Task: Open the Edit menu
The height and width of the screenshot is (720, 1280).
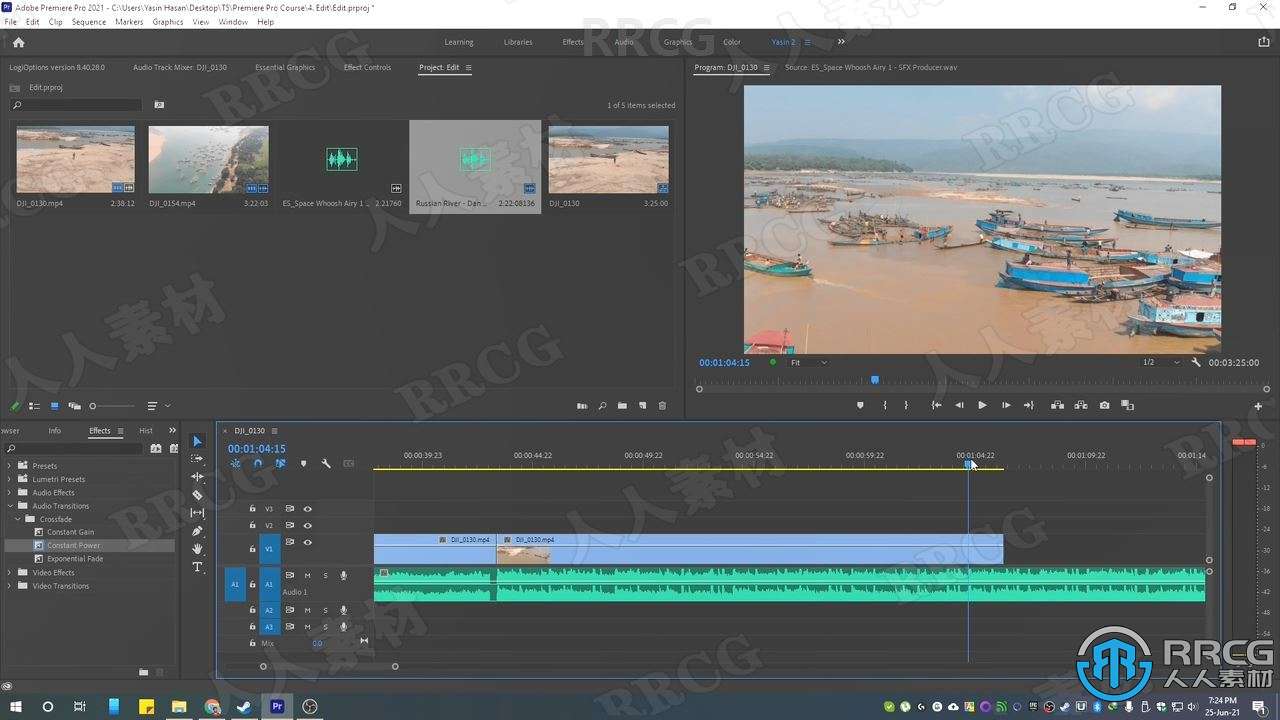Action: [32, 21]
